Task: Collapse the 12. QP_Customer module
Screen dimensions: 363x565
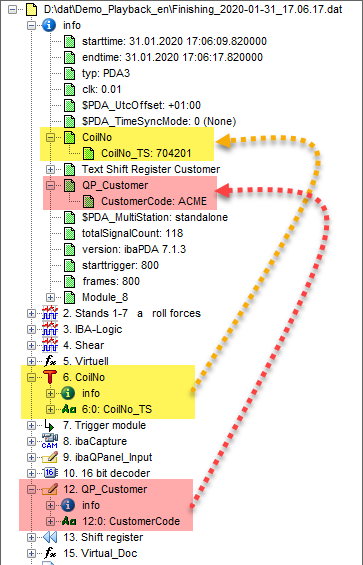Action: pos(31,489)
